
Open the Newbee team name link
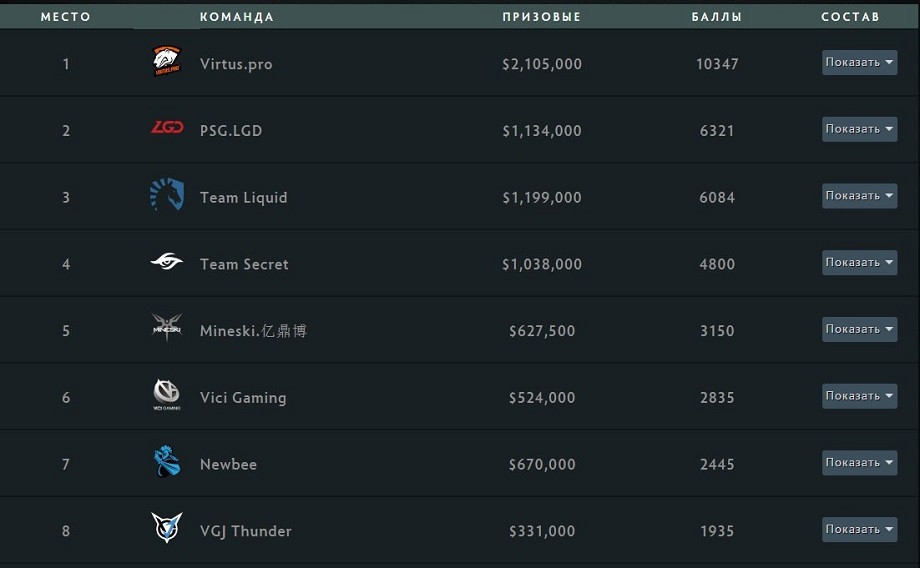228,465
